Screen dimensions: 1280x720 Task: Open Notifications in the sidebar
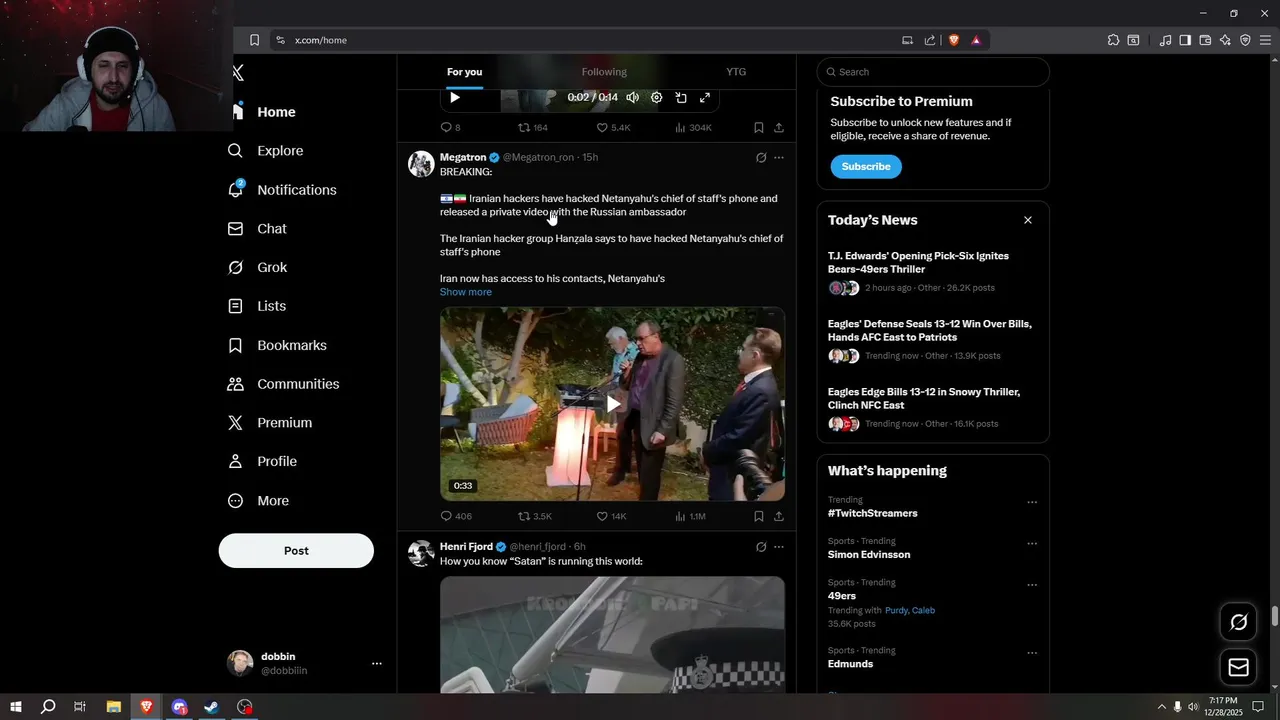point(281,190)
